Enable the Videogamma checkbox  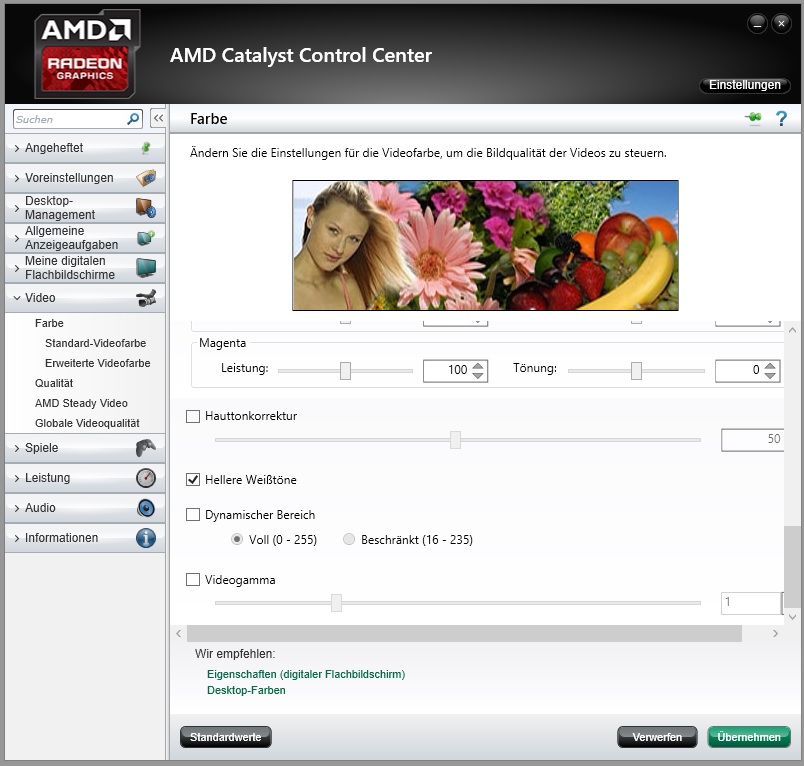[x=193, y=580]
